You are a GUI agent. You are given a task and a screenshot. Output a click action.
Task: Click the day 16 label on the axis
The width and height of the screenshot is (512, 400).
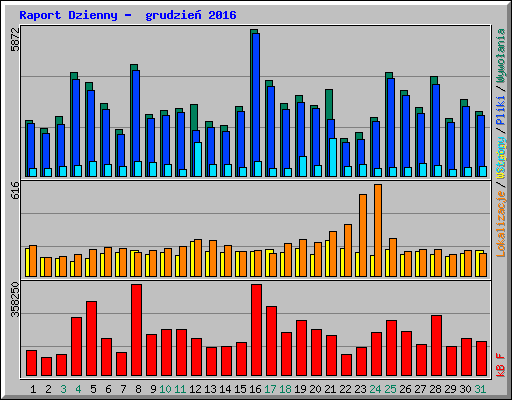click(255, 389)
